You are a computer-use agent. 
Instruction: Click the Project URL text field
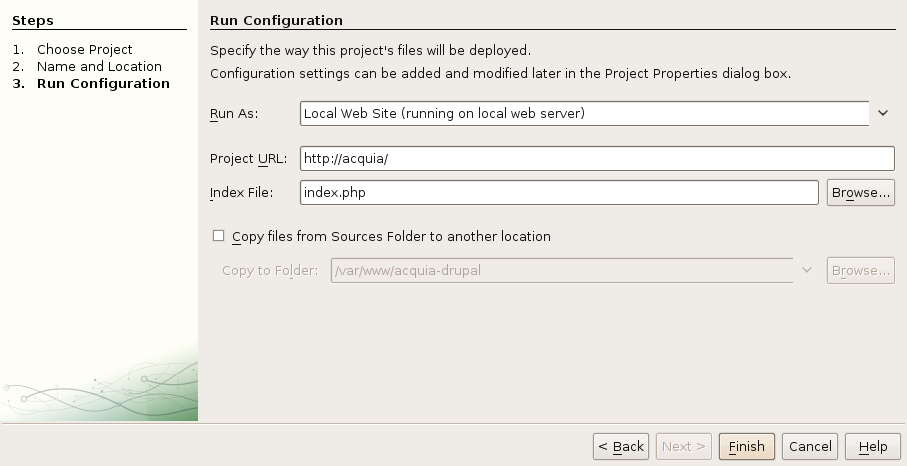pyautogui.click(x=597, y=158)
